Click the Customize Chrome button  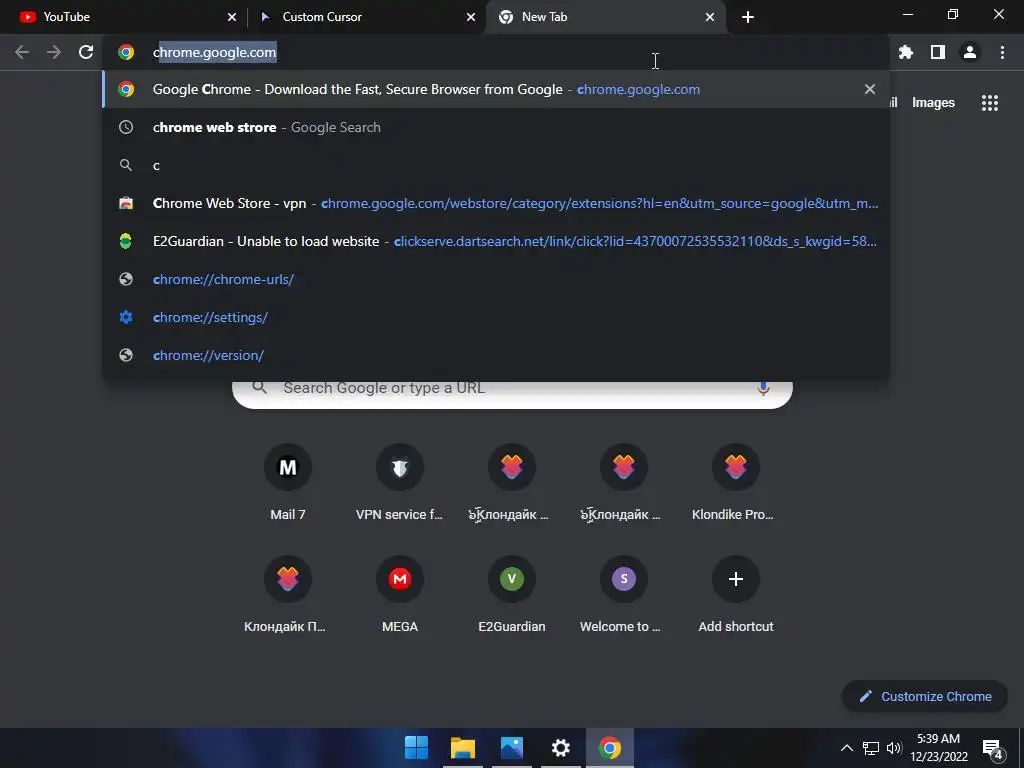pos(925,697)
